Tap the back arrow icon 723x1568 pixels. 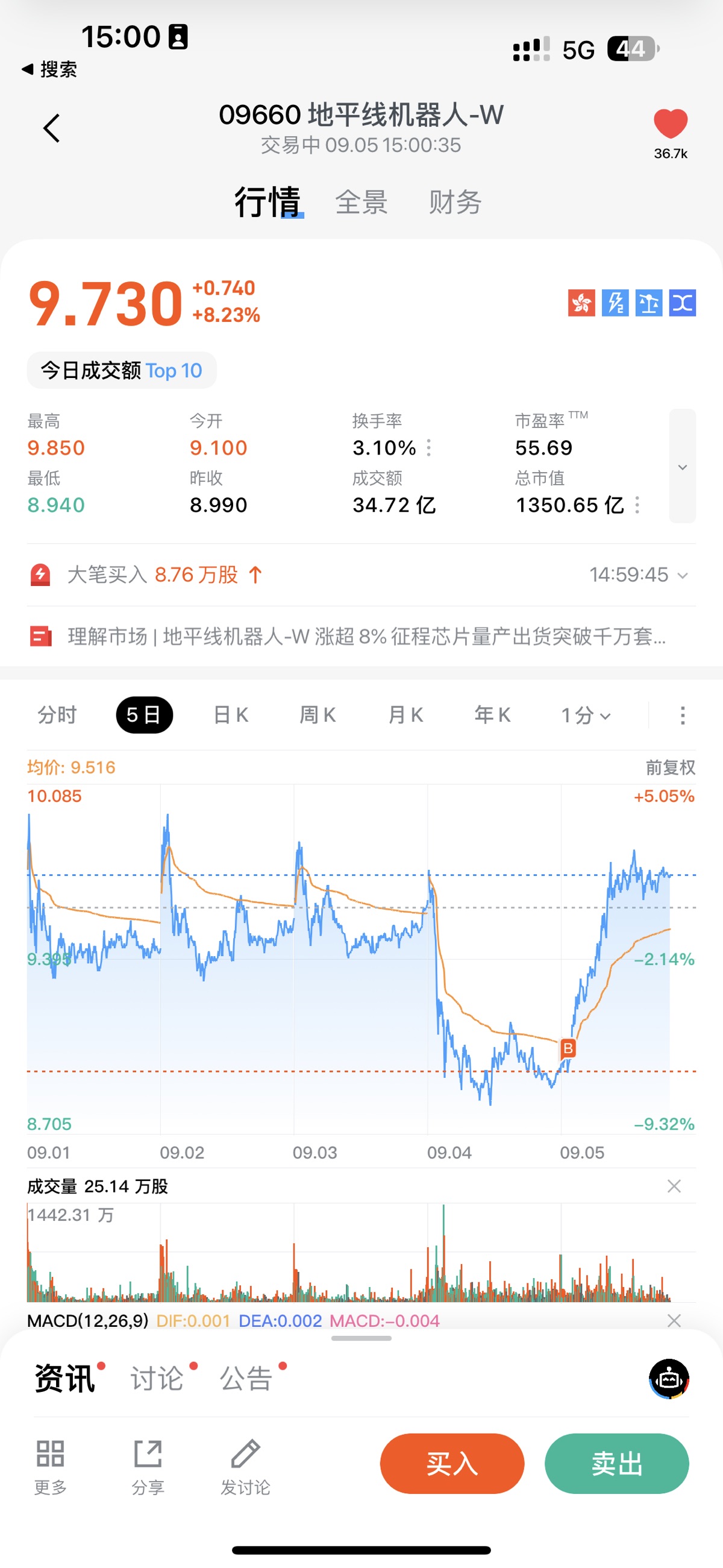tap(52, 128)
